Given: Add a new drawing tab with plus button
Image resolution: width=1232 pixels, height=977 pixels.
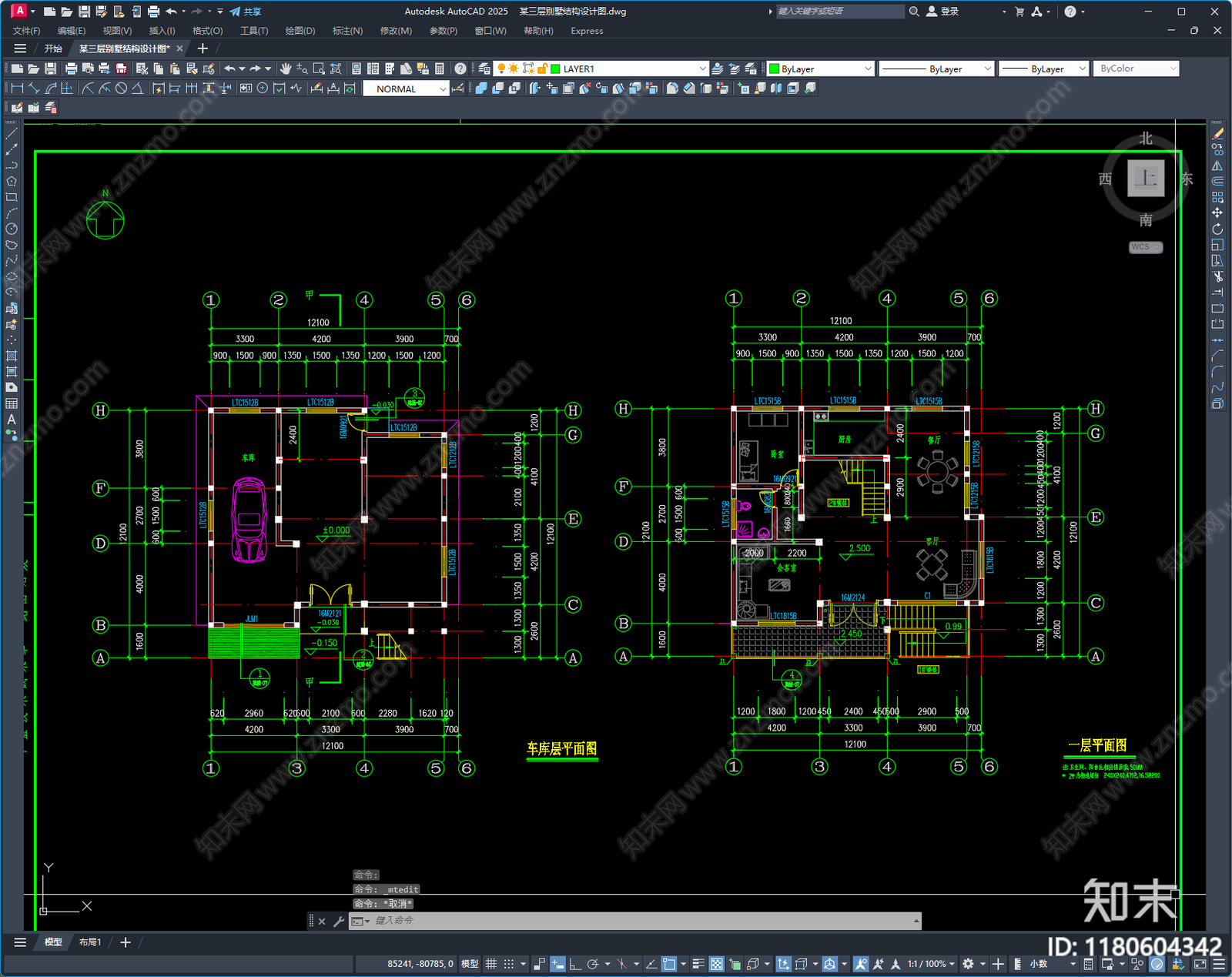Looking at the screenshot, I should point(203,49).
